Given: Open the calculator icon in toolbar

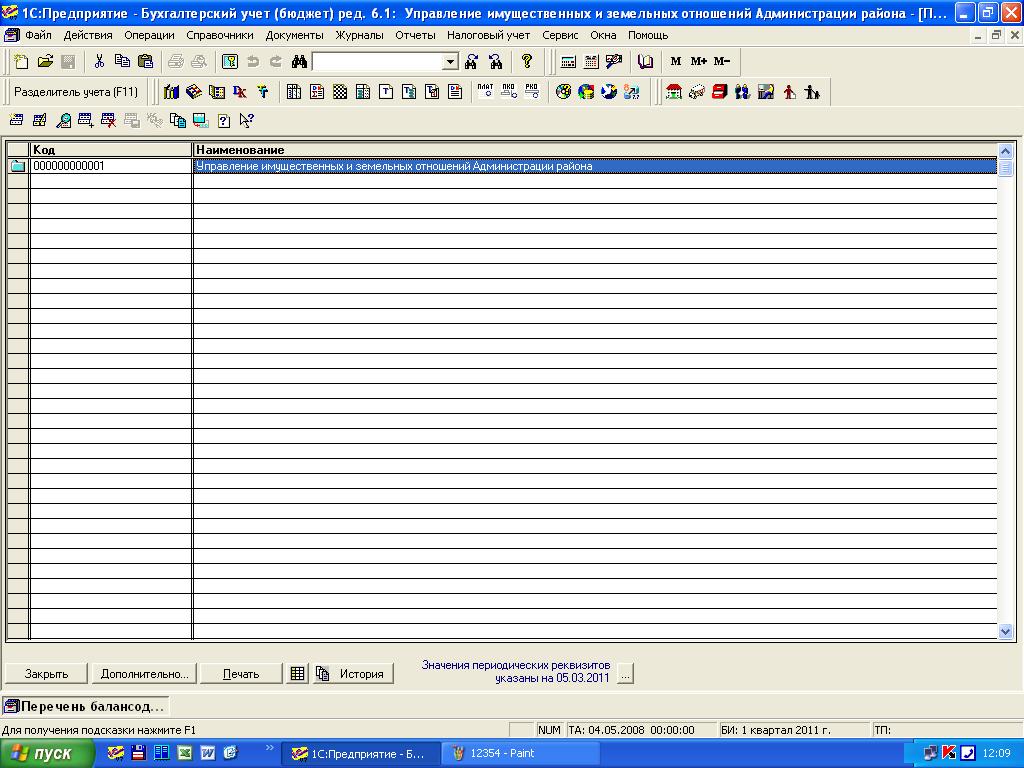Looking at the screenshot, I should click(x=568, y=61).
